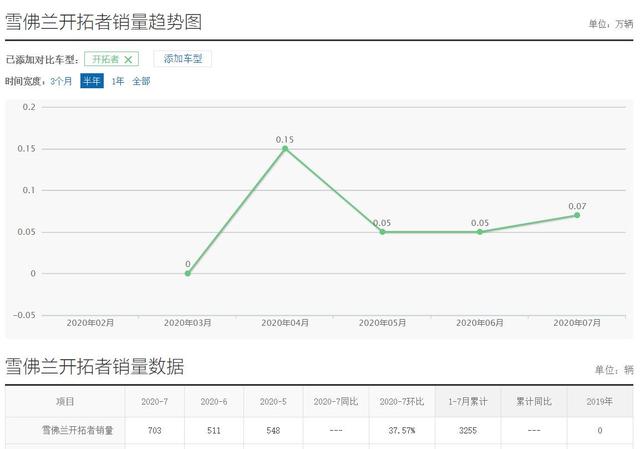
Task: Click the 单位: 万辆 label
Action: point(611,24)
